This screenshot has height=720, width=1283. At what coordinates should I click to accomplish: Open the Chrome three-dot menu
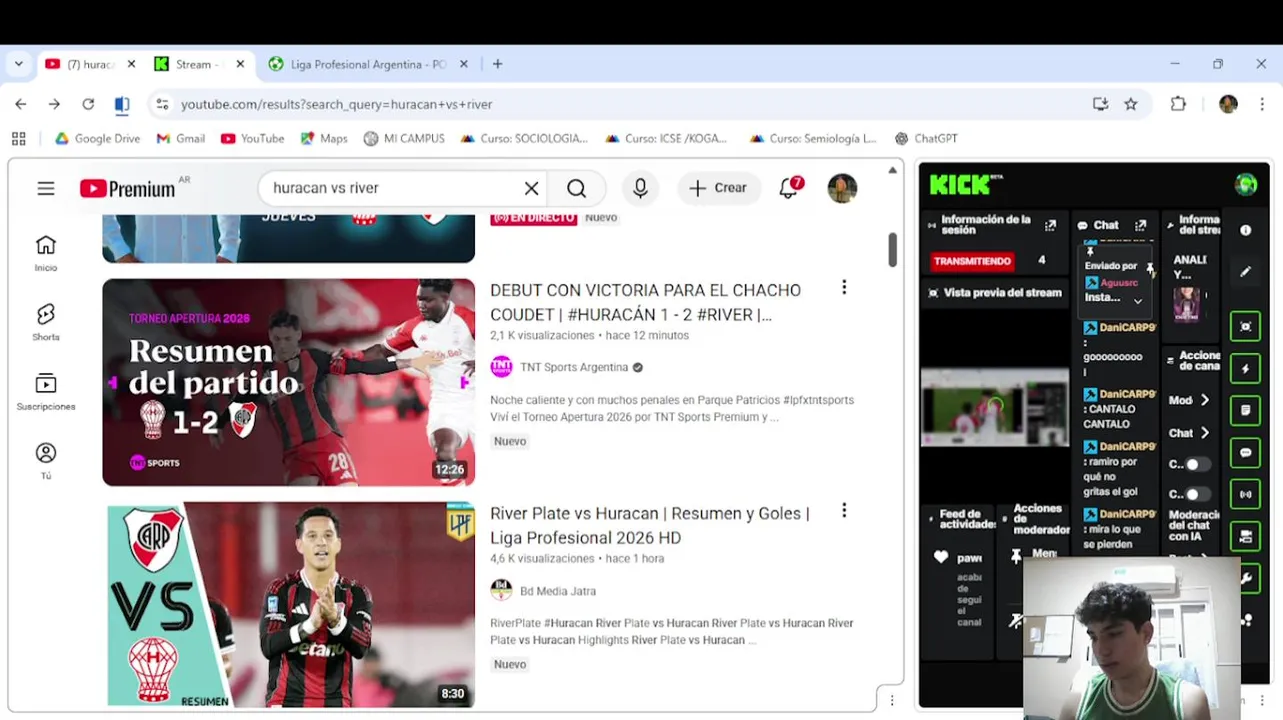pos(1262,104)
